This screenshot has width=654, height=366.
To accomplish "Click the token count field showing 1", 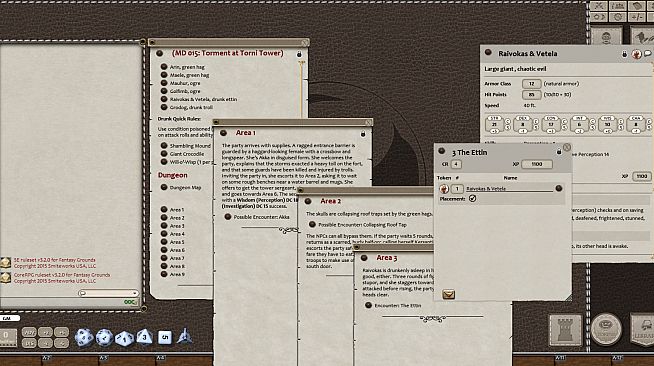I will [457, 189].
